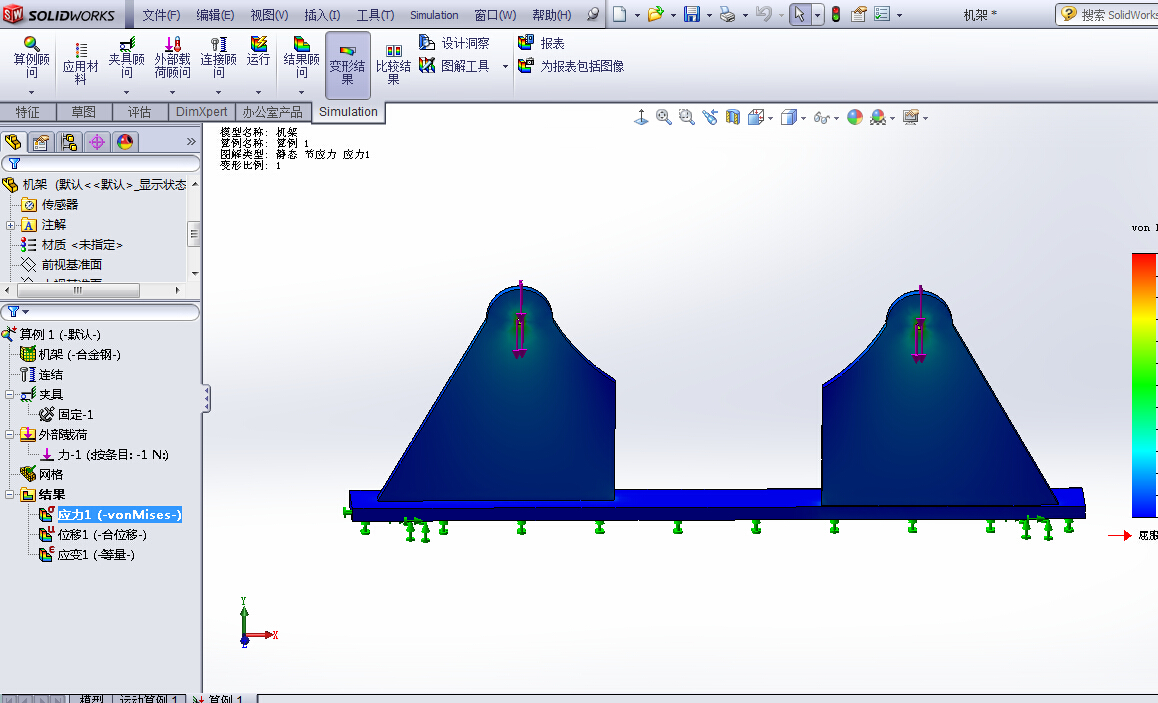Open External Loads Advisor (外部载荷顾问)

[x=172, y=58]
